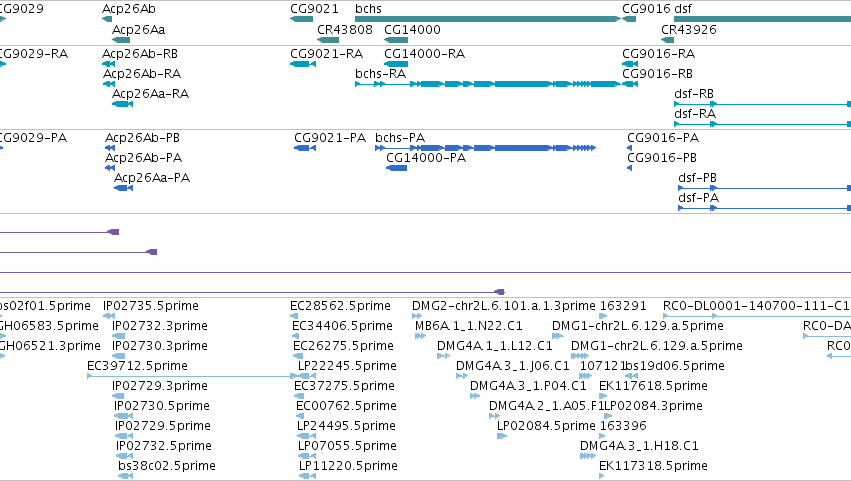Click the CR43808 gene arrow
The height and width of the screenshot is (481, 851).
328,40
